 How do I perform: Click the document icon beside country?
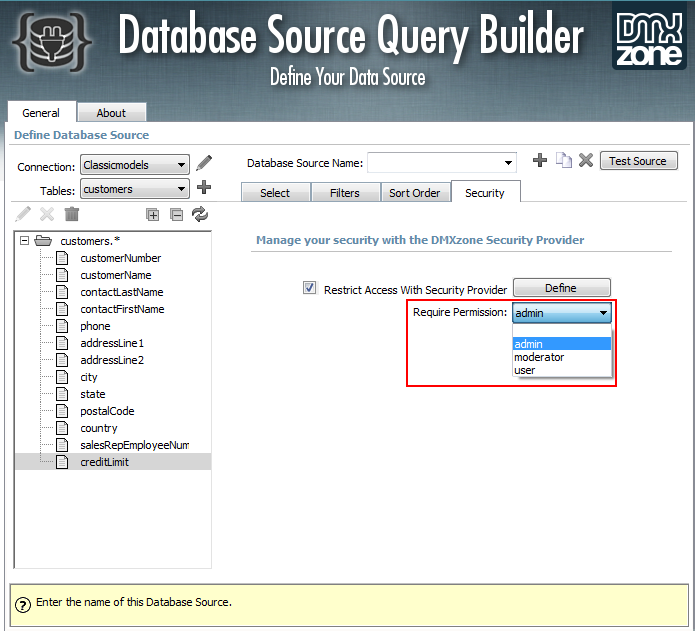pyautogui.click(x=62, y=428)
